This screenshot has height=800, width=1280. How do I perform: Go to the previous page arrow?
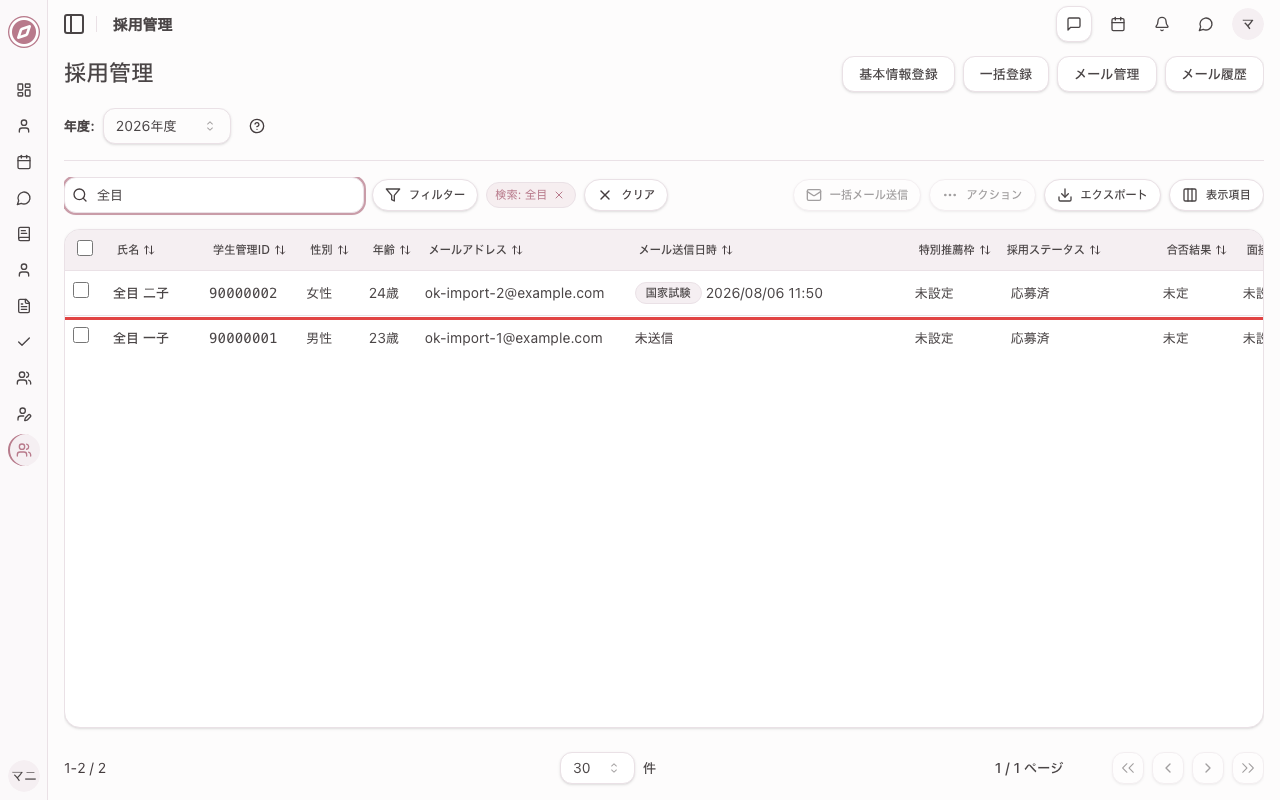click(1168, 768)
